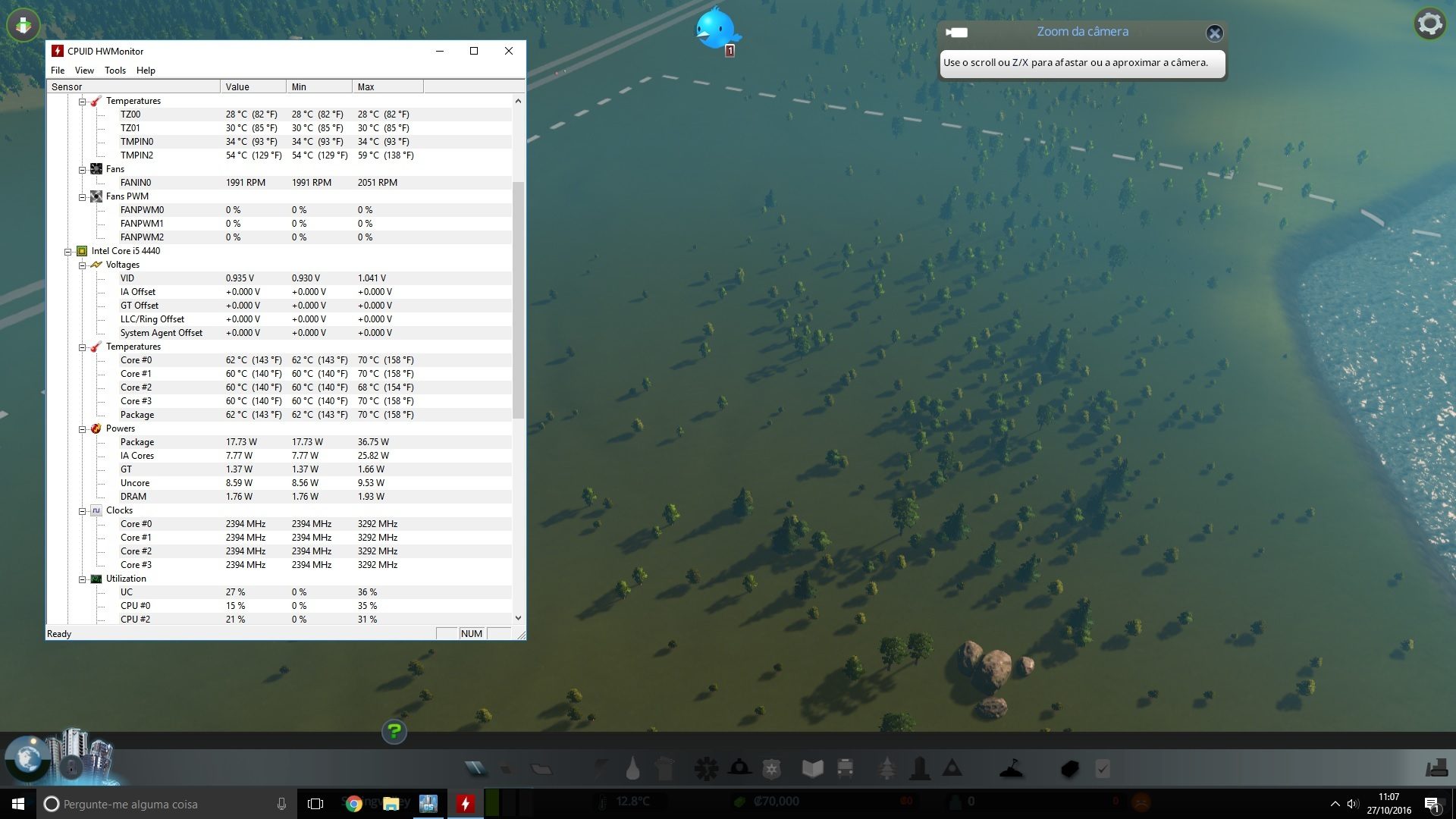Collapse the Utilization tree node
This screenshot has height=819, width=1456.
(x=82, y=579)
